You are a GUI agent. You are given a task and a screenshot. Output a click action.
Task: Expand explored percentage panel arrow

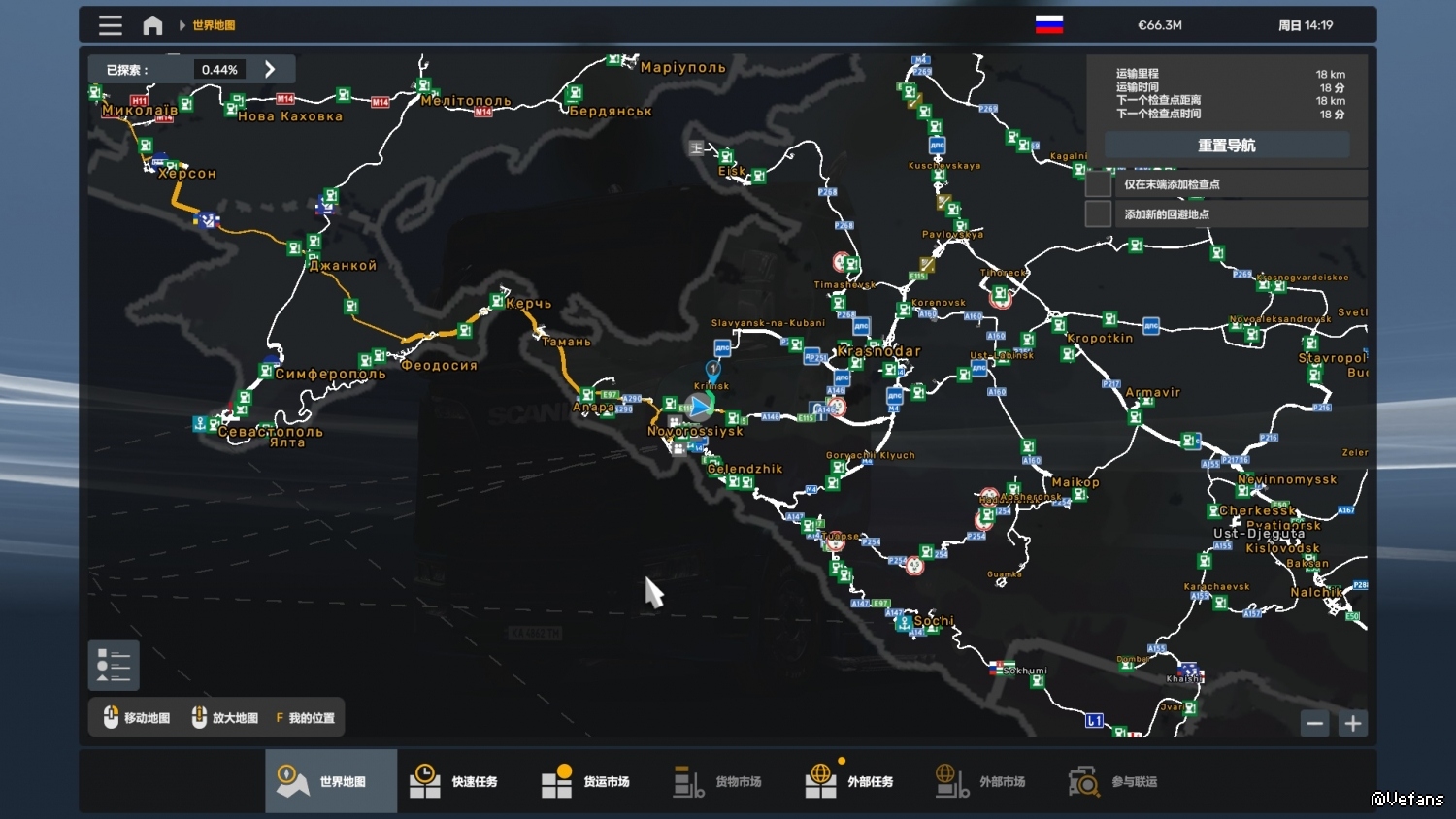270,70
